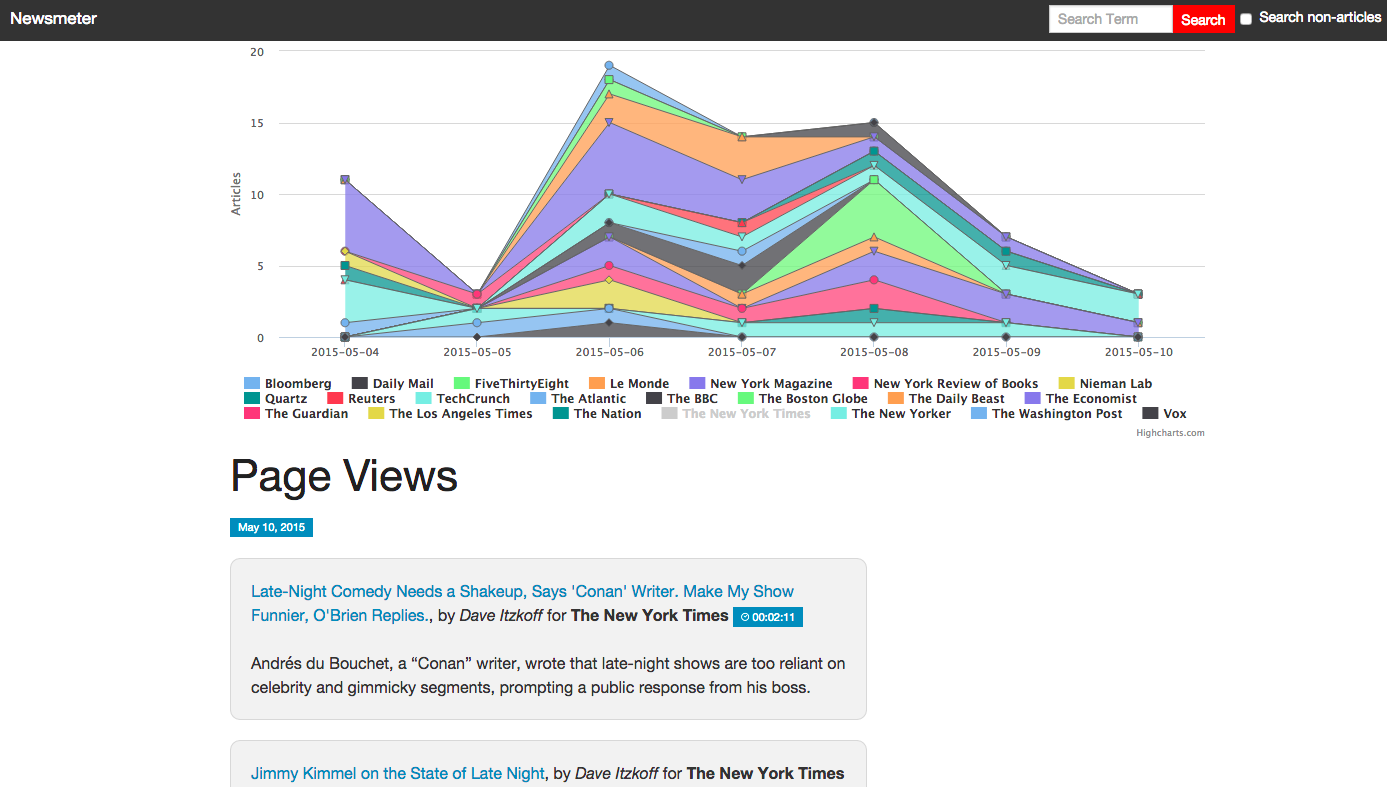Open the Jimmy Kimmel on Late Night article
The image size is (1387, 787).
(x=398, y=773)
